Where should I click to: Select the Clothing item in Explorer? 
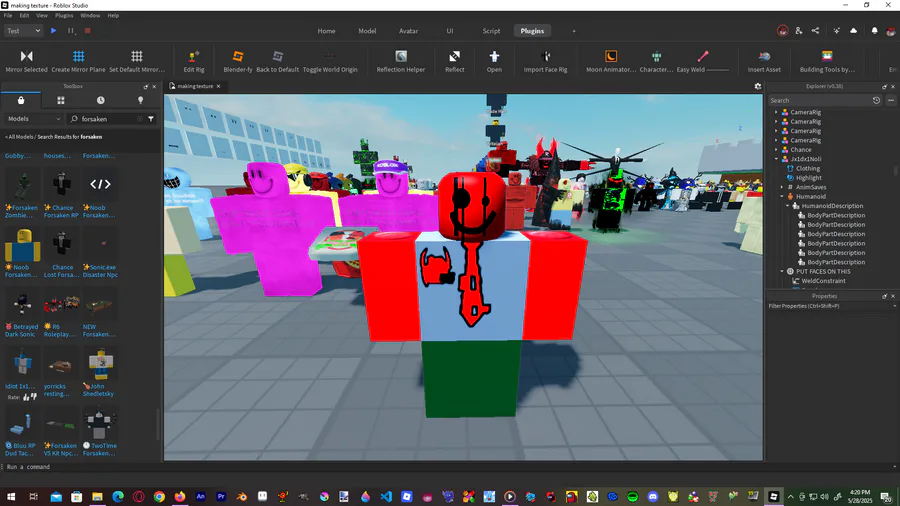(x=808, y=169)
